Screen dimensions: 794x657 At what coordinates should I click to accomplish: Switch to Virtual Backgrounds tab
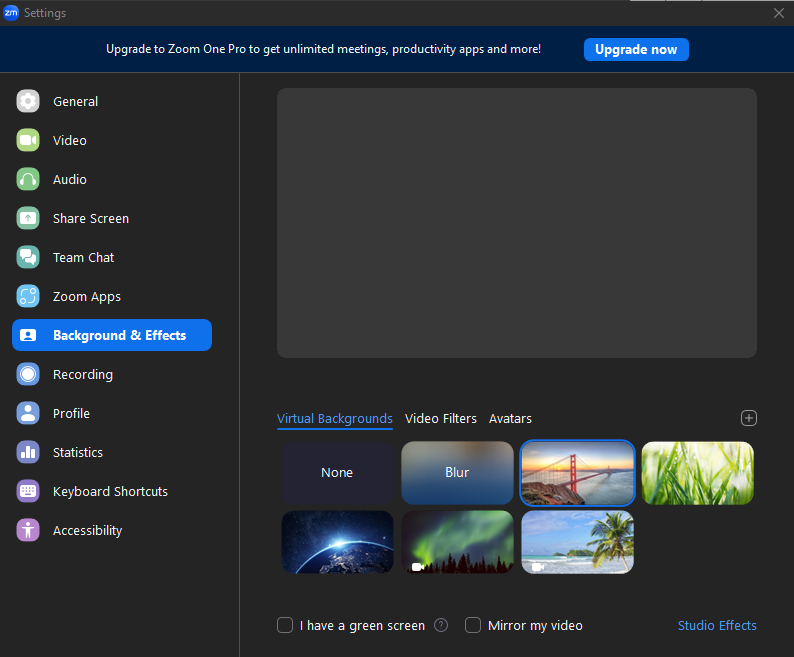click(x=335, y=419)
